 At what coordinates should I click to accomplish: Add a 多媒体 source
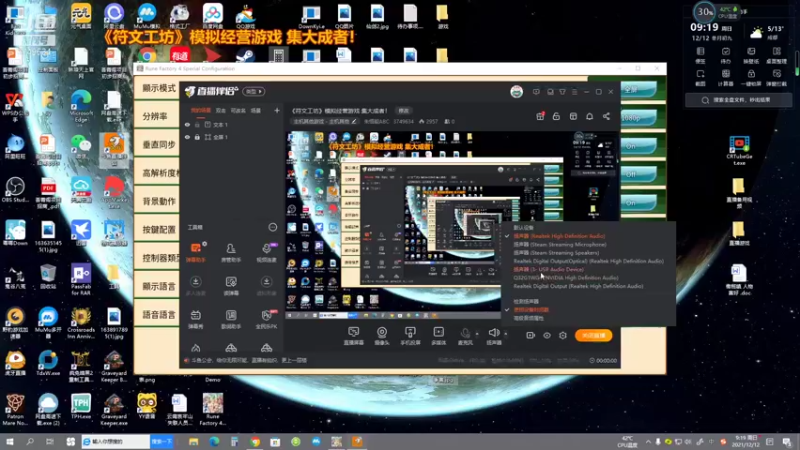(438, 336)
